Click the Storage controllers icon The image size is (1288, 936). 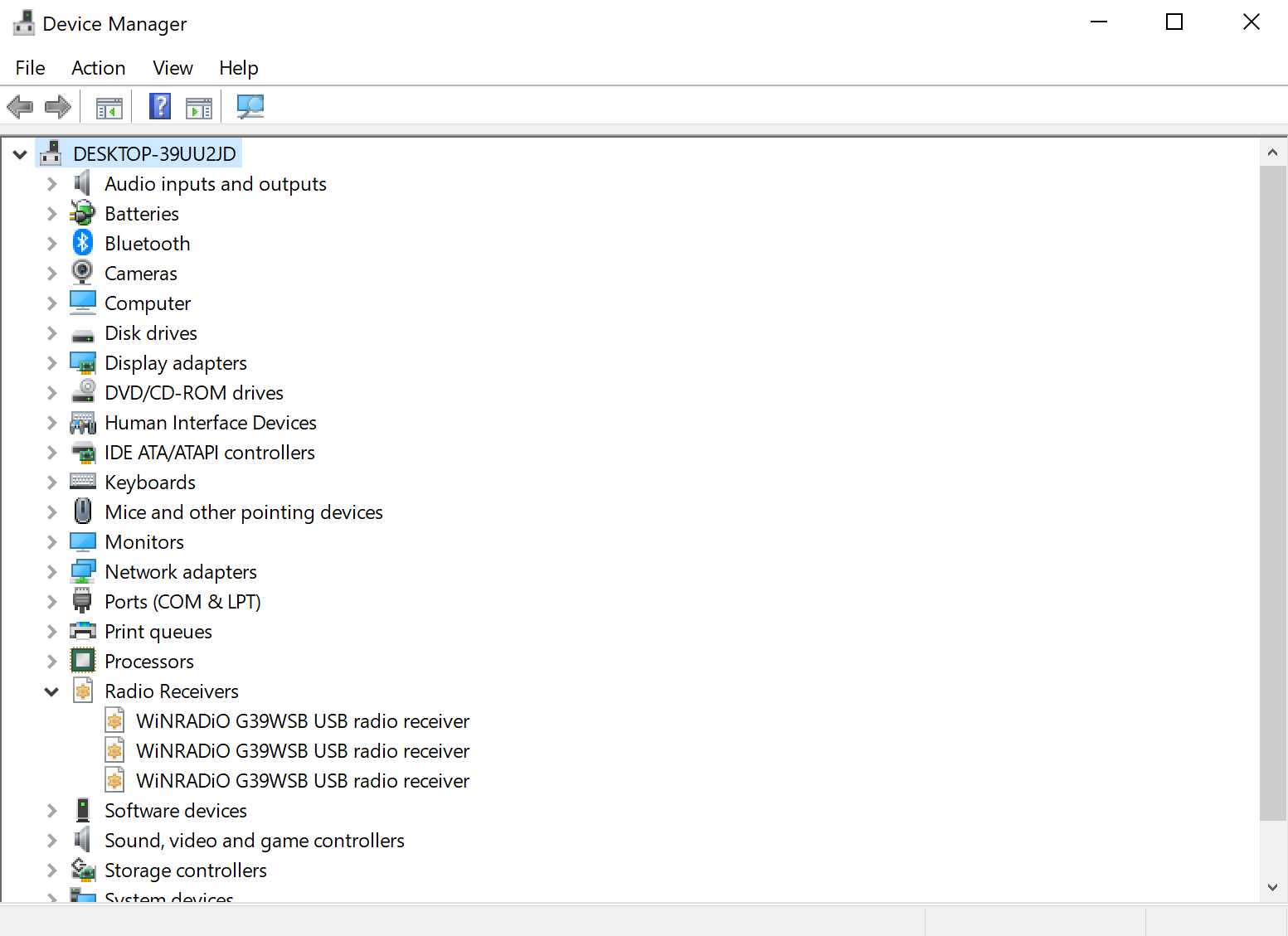(x=83, y=869)
